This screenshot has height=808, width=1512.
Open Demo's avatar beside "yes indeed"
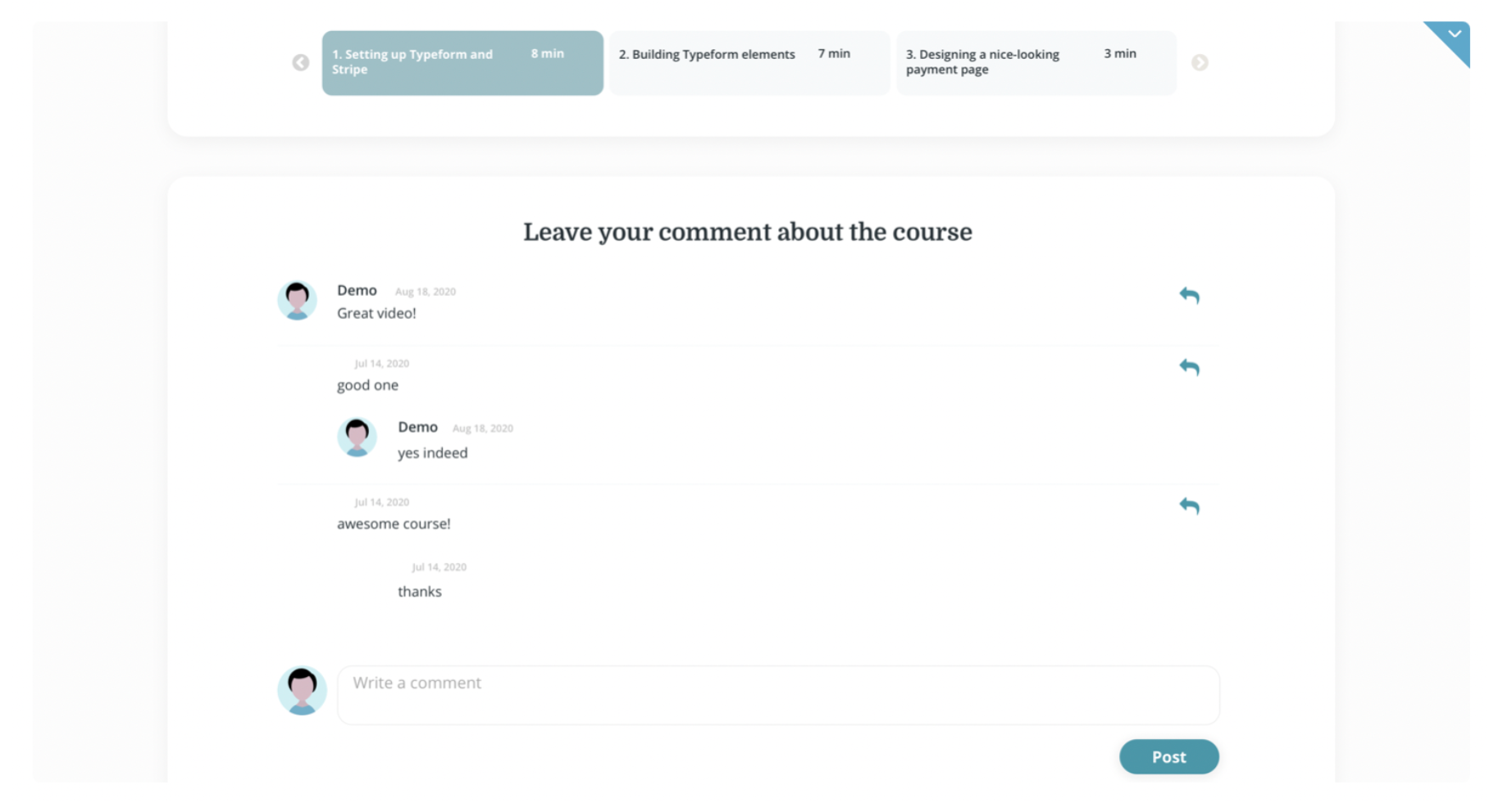[357, 437]
